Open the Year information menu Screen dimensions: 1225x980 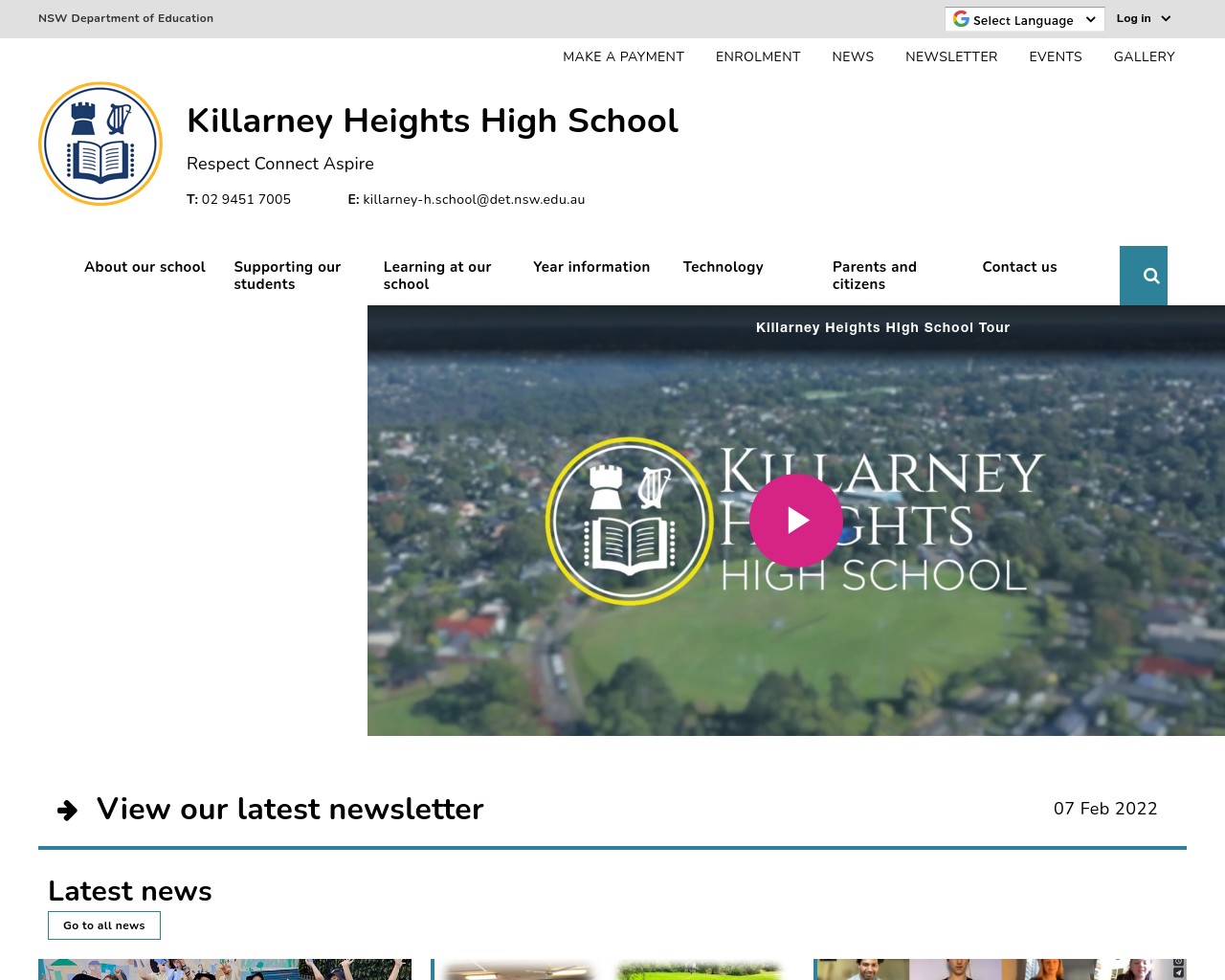591,267
